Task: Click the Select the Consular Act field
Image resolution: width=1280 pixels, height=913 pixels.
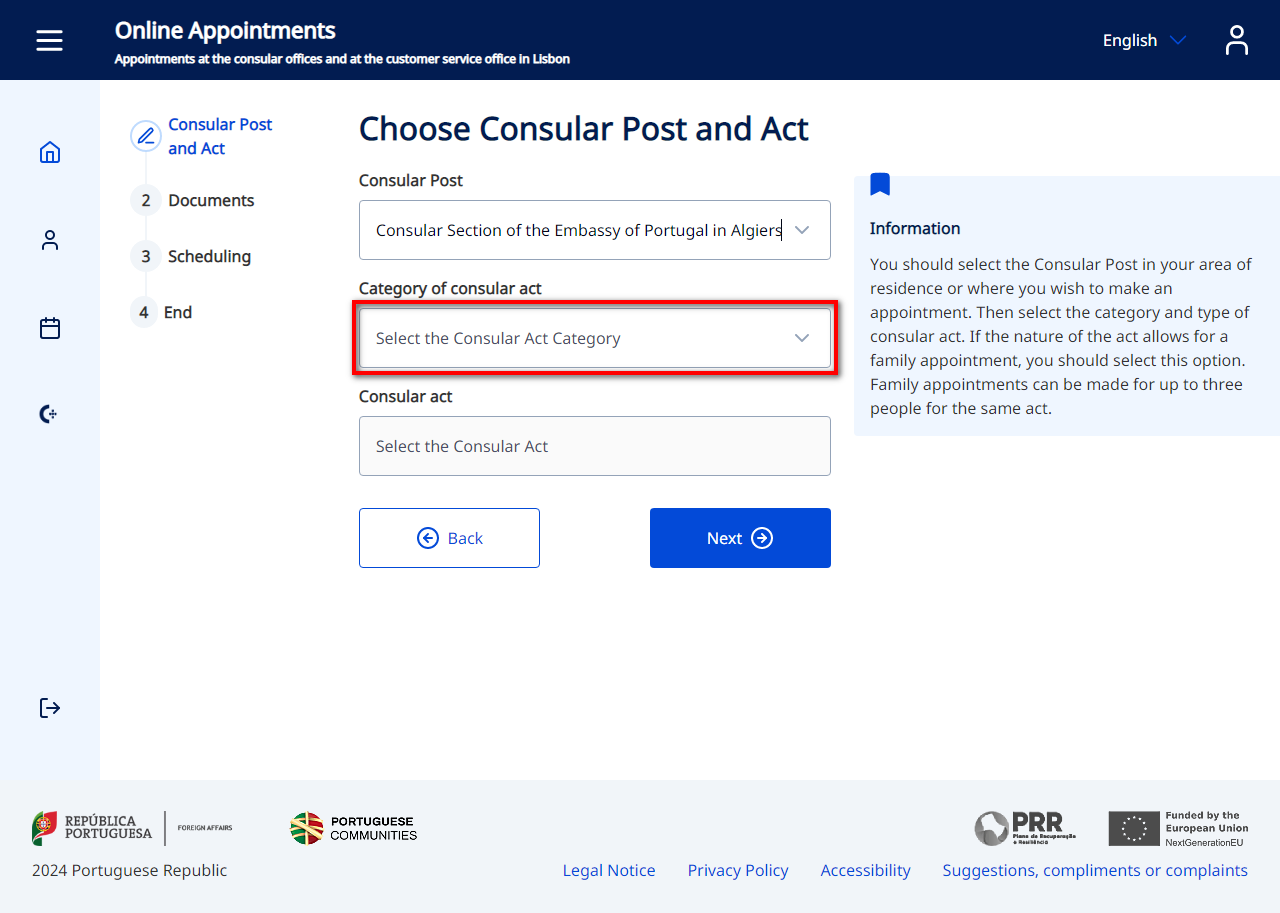Action: pos(594,446)
